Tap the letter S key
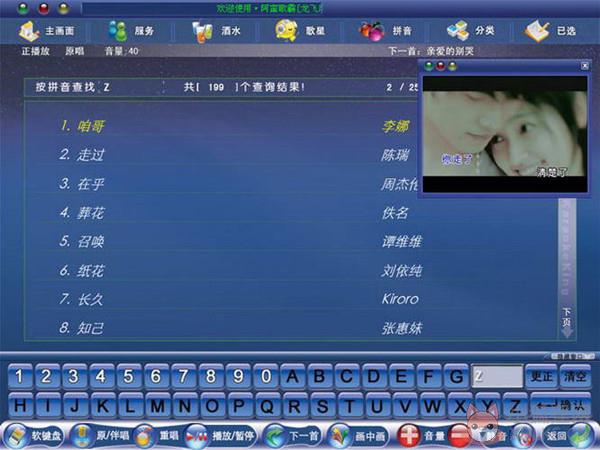 [322, 406]
